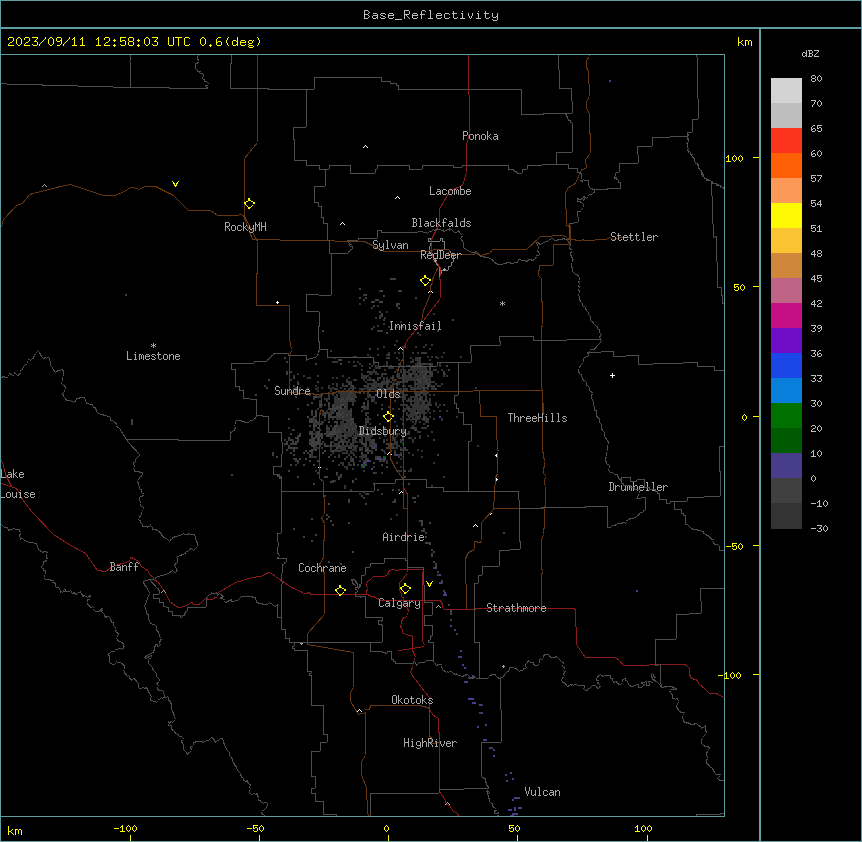Click the Calgary city label

click(399, 603)
